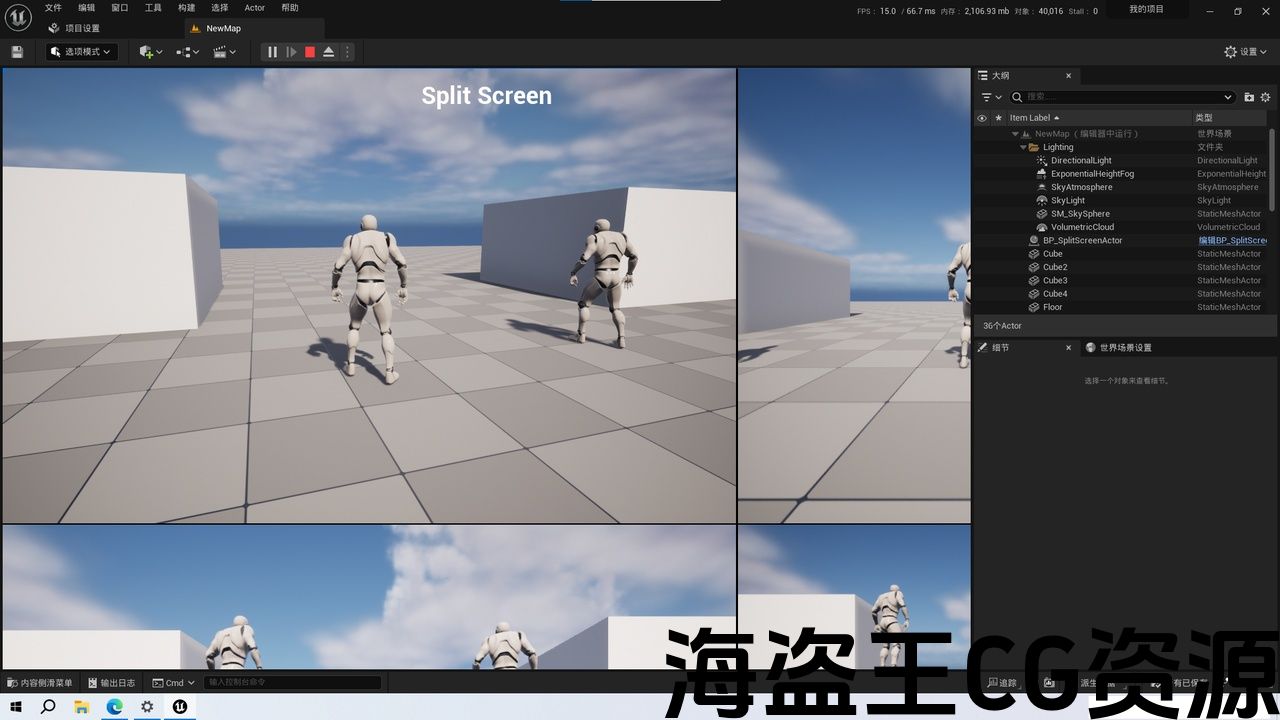Click the save level floppy disk icon
Image resolution: width=1280 pixels, height=720 pixels.
click(x=17, y=52)
